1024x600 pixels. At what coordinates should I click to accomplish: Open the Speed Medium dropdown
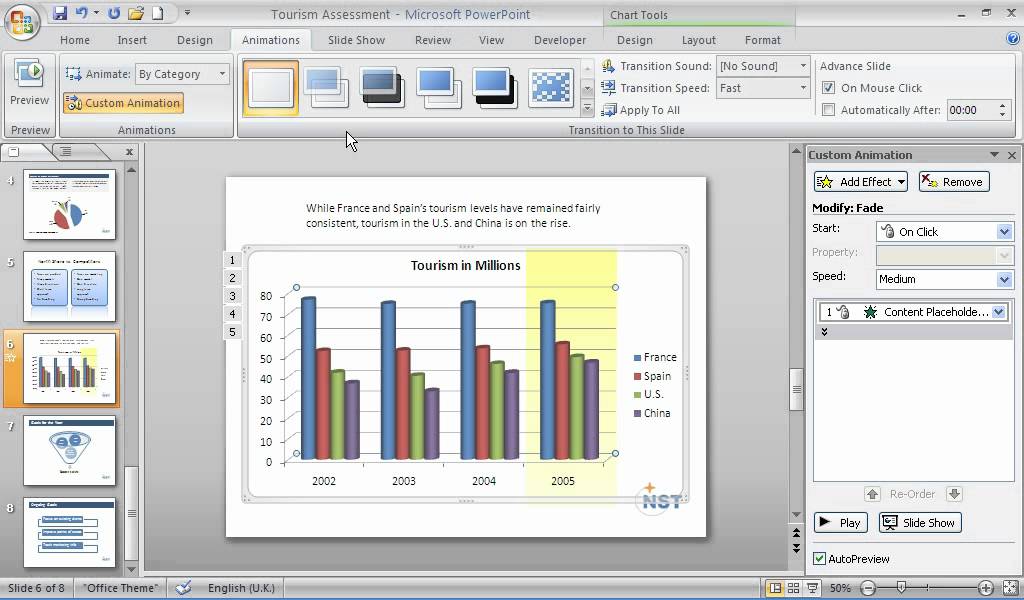(x=1004, y=279)
